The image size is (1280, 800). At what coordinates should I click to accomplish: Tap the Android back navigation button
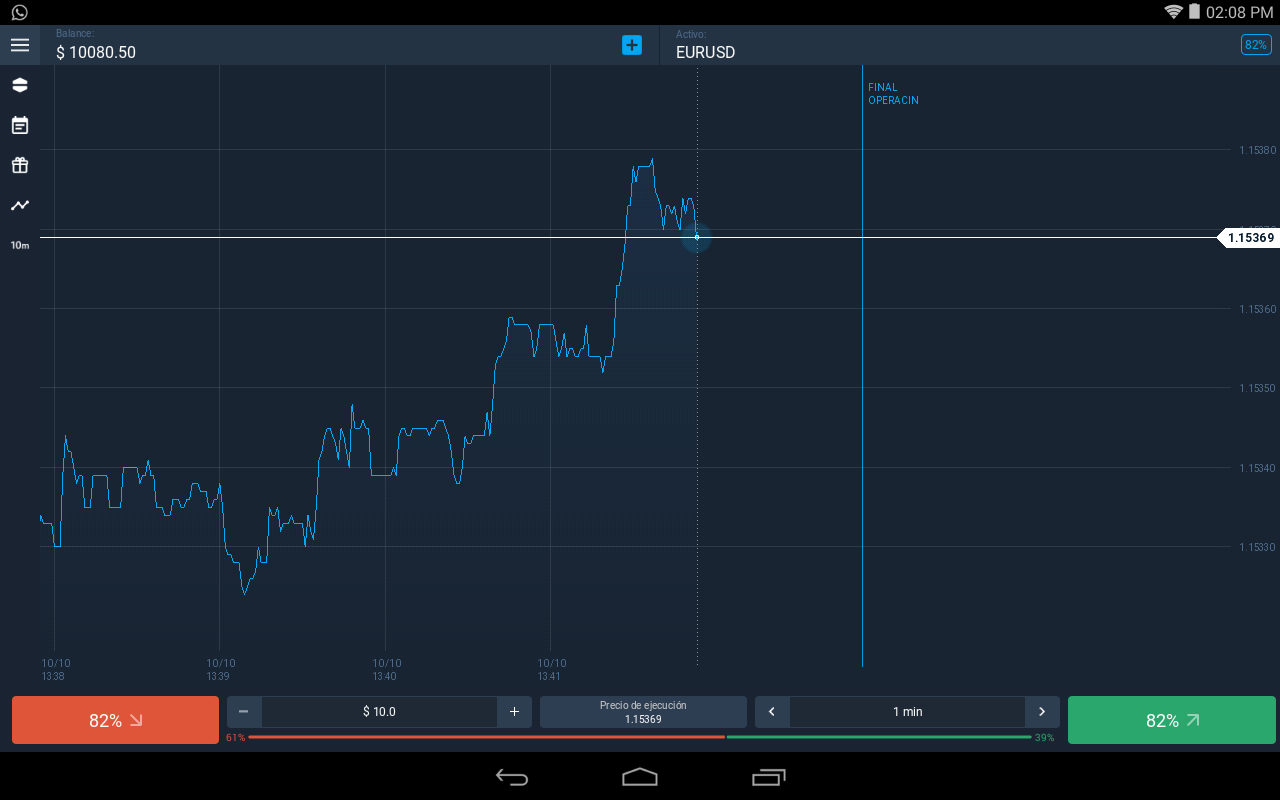(512, 777)
